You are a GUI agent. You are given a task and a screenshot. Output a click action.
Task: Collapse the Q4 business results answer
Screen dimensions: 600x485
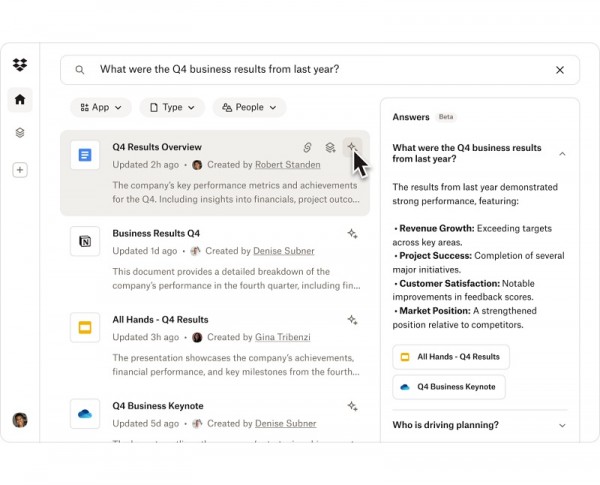[x=562, y=154]
